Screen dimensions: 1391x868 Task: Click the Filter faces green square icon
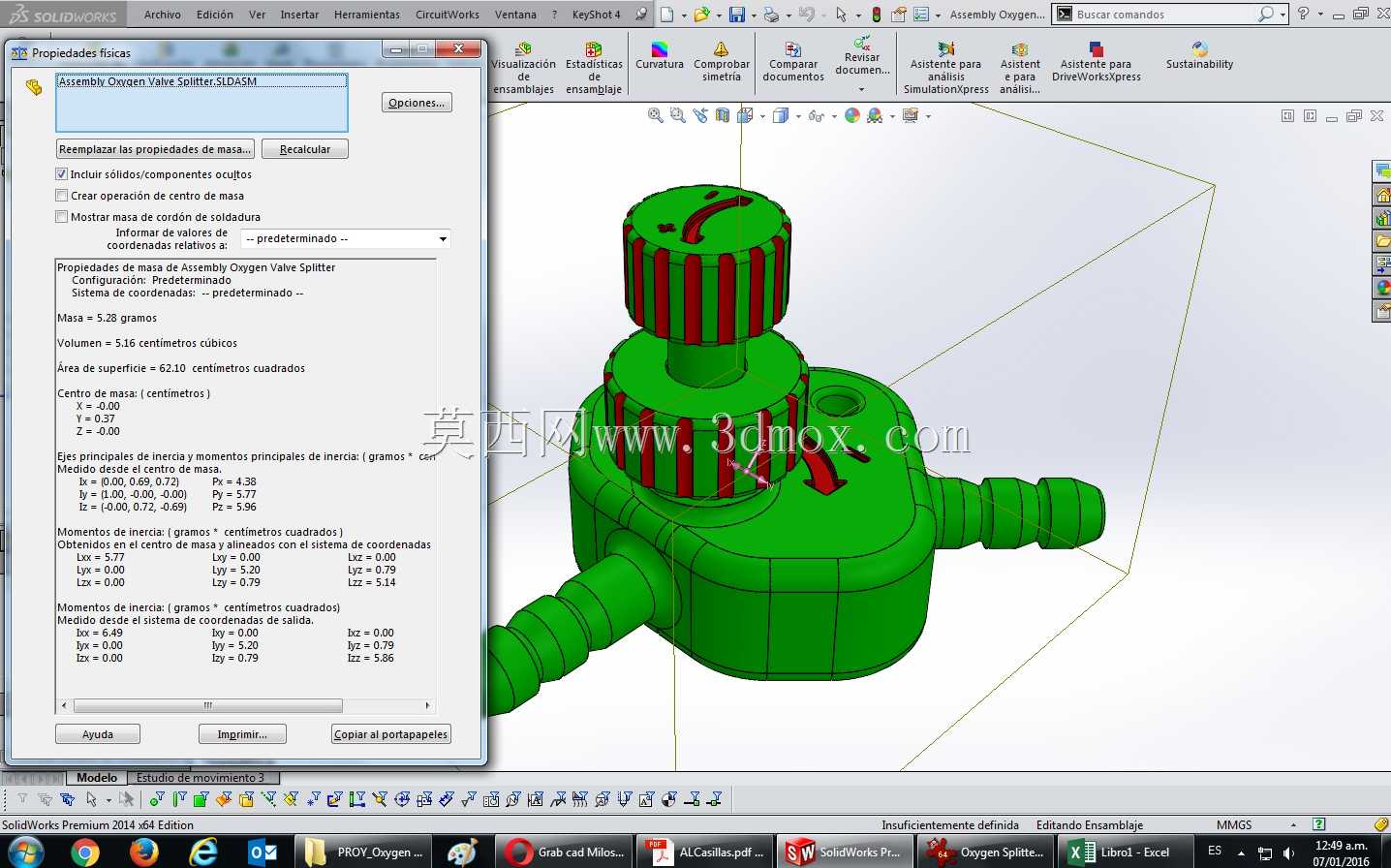(x=201, y=799)
